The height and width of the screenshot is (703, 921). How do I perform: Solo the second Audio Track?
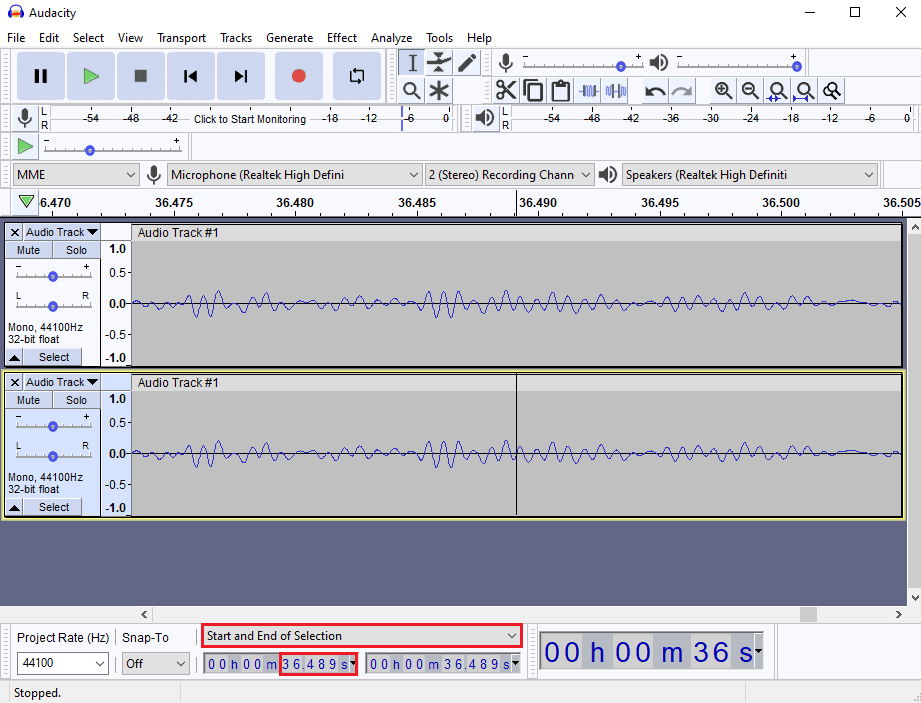pyautogui.click(x=76, y=400)
